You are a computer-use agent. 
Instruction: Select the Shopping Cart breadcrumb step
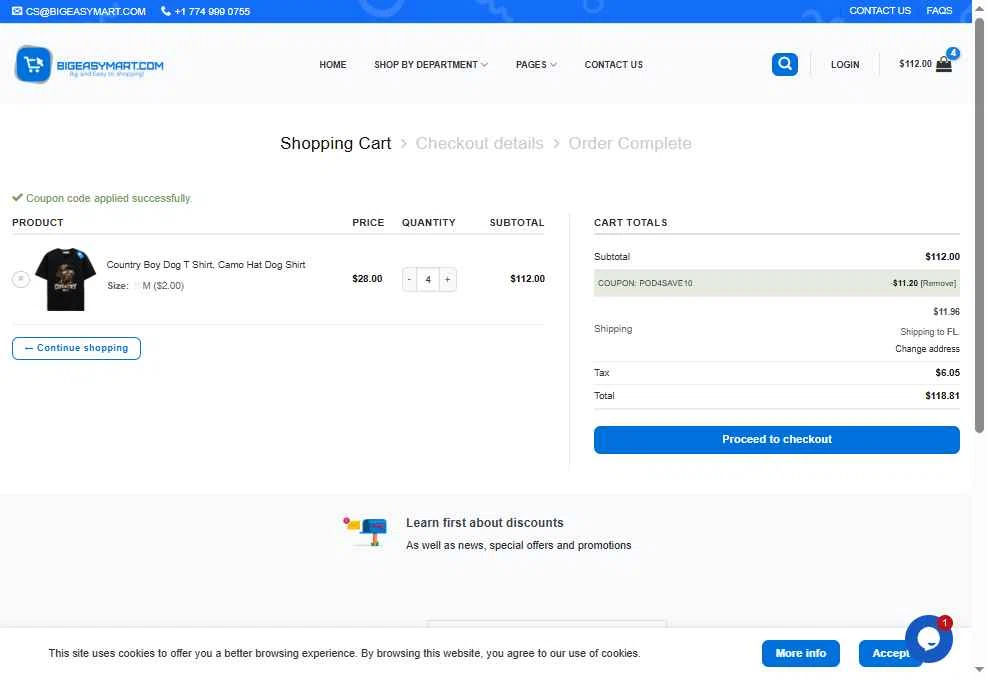click(x=336, y=143)
